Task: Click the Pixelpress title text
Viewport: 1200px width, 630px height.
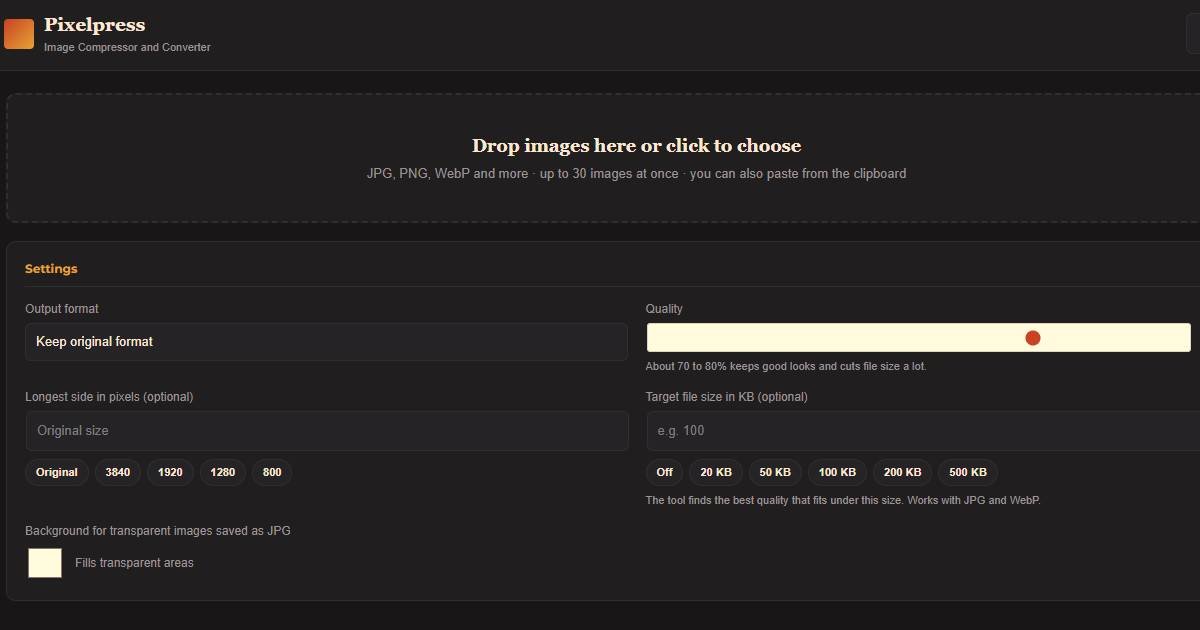Action: point(94,25)
